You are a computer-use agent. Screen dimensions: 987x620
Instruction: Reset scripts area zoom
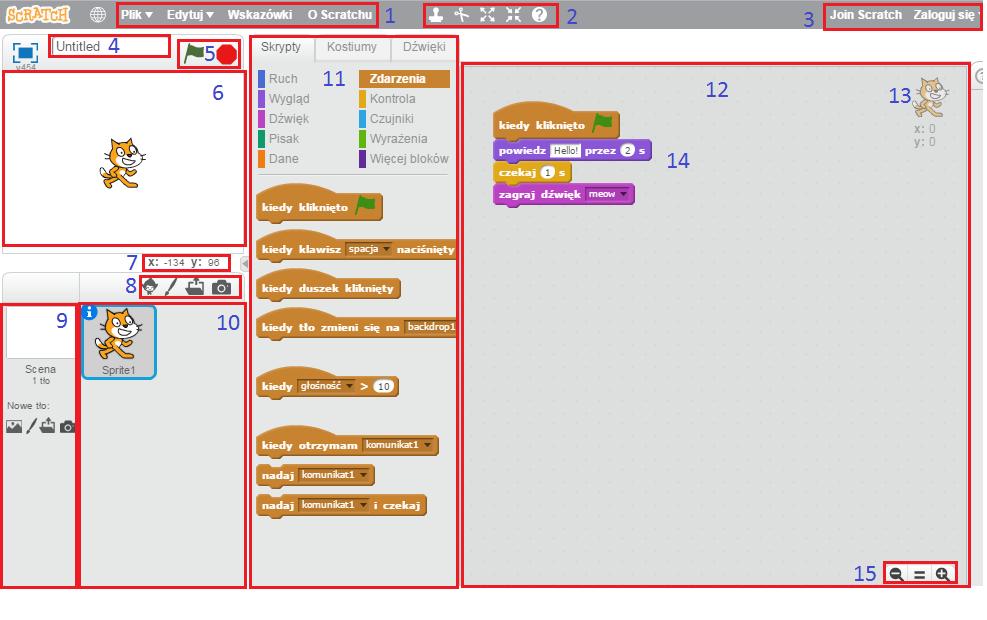point(920,574)
